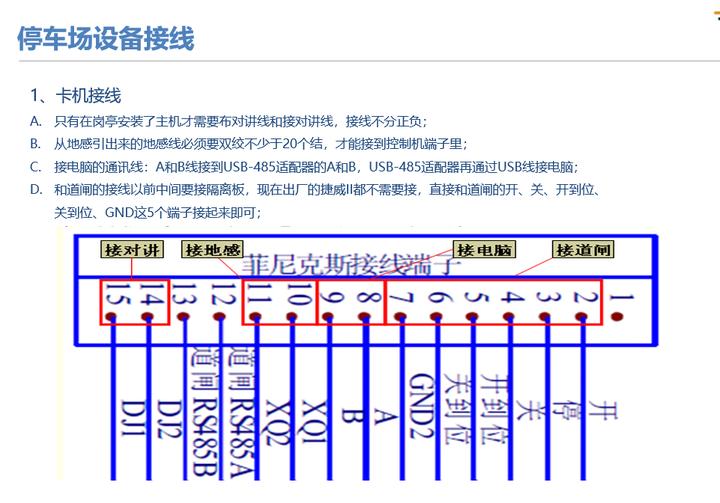
Task: Click the 接道闸 label box
Action: 583,250
